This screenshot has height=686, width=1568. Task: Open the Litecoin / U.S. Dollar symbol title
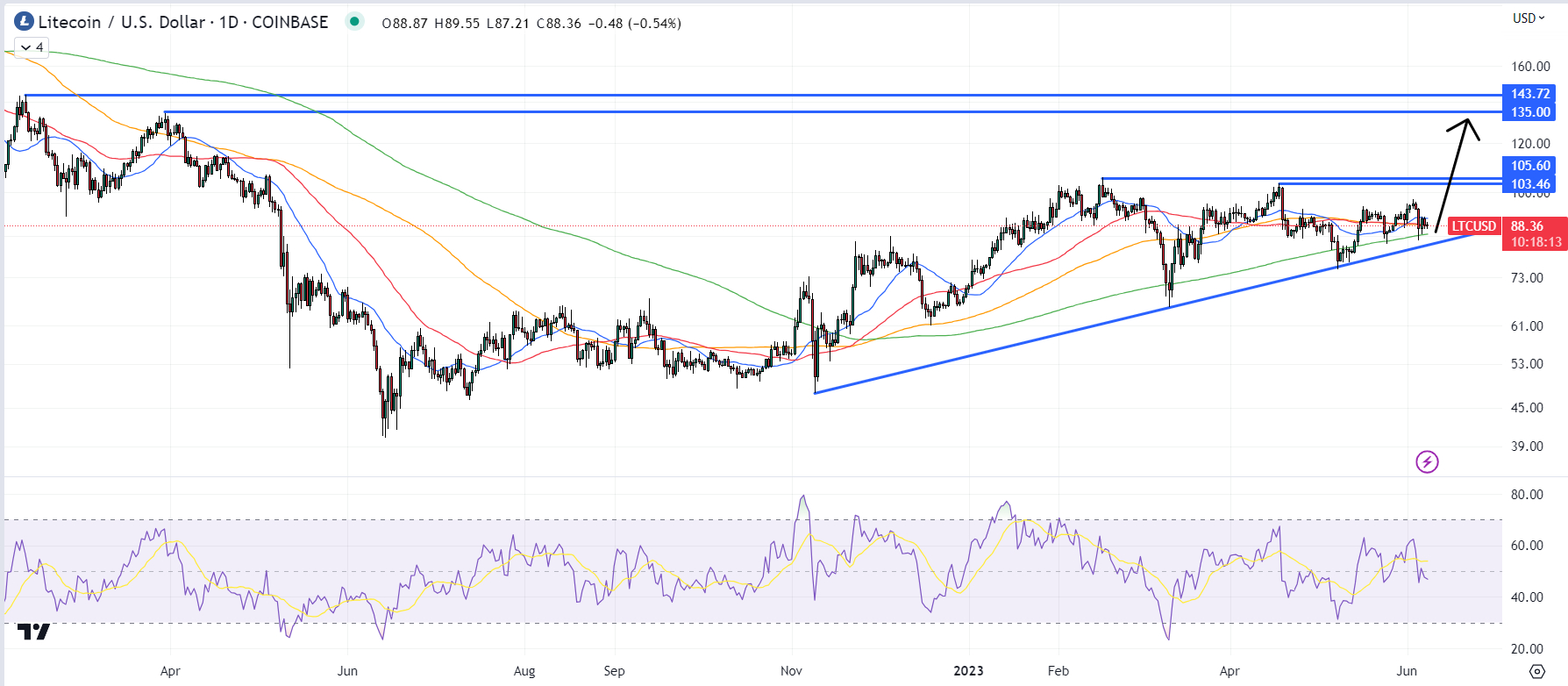(183, 22)
